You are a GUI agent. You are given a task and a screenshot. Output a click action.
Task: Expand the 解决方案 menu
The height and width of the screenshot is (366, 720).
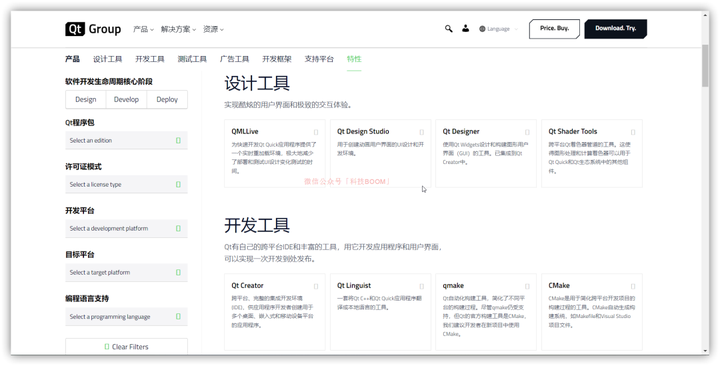coord(178,29)
